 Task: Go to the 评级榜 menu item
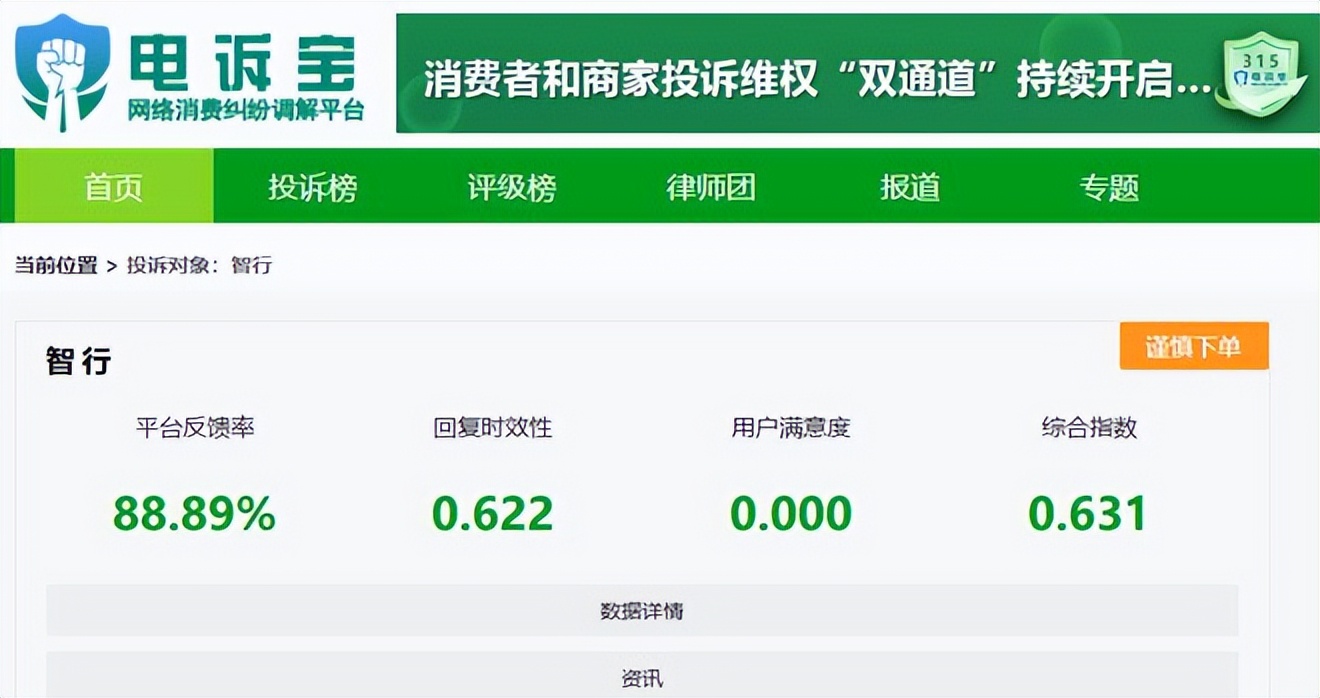coord(512,187)
